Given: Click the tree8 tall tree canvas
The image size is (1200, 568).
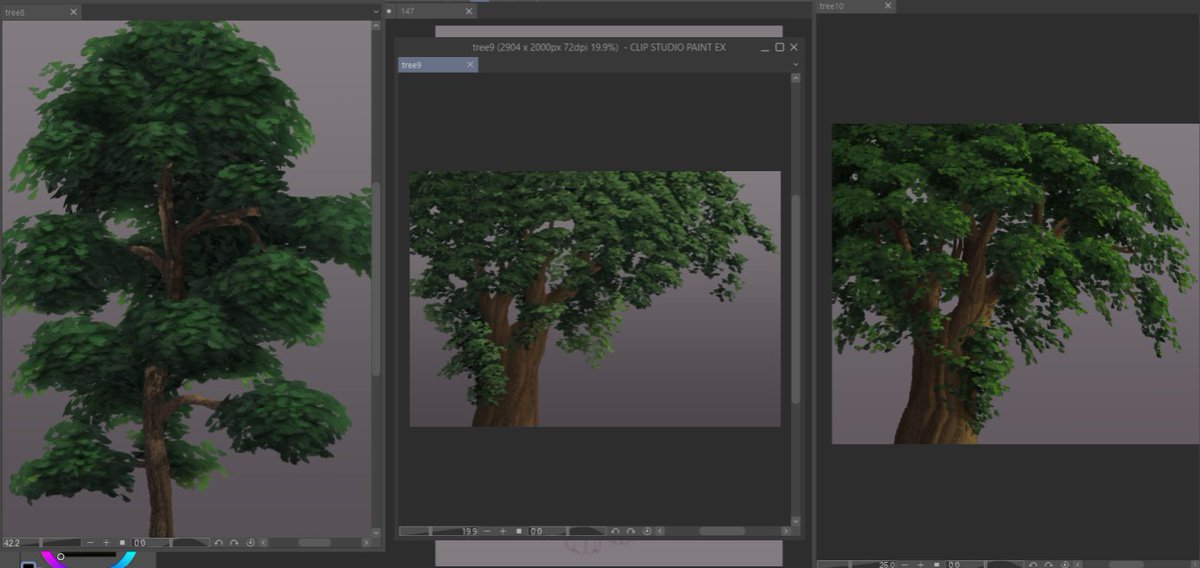Looking at the screenshot, I should point(186,278).
